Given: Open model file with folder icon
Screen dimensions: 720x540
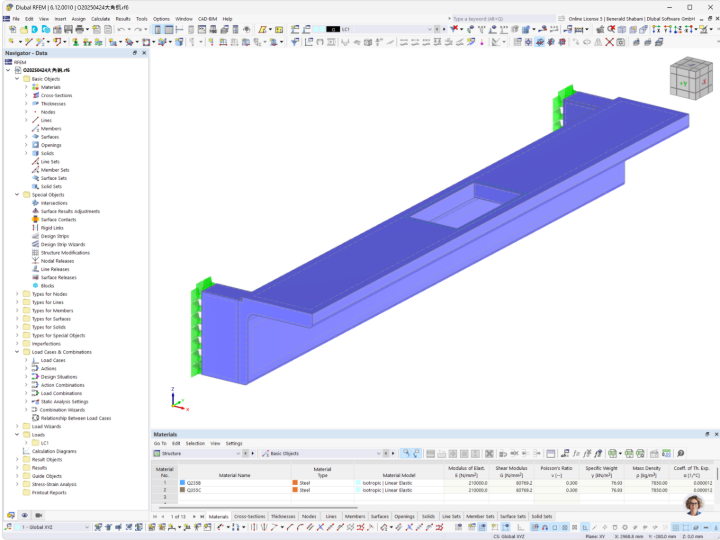Looking at the screenshot, I should (x=23, y=29).
